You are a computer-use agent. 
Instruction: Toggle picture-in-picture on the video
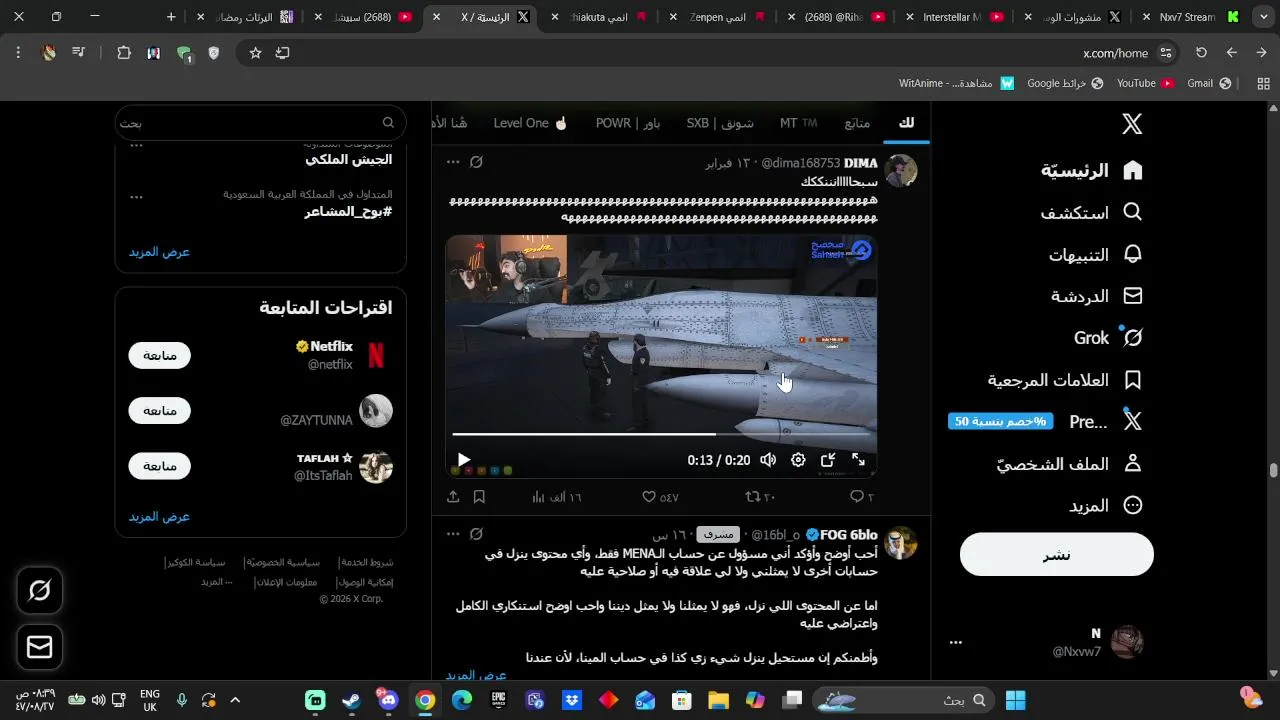pos(828,460)
